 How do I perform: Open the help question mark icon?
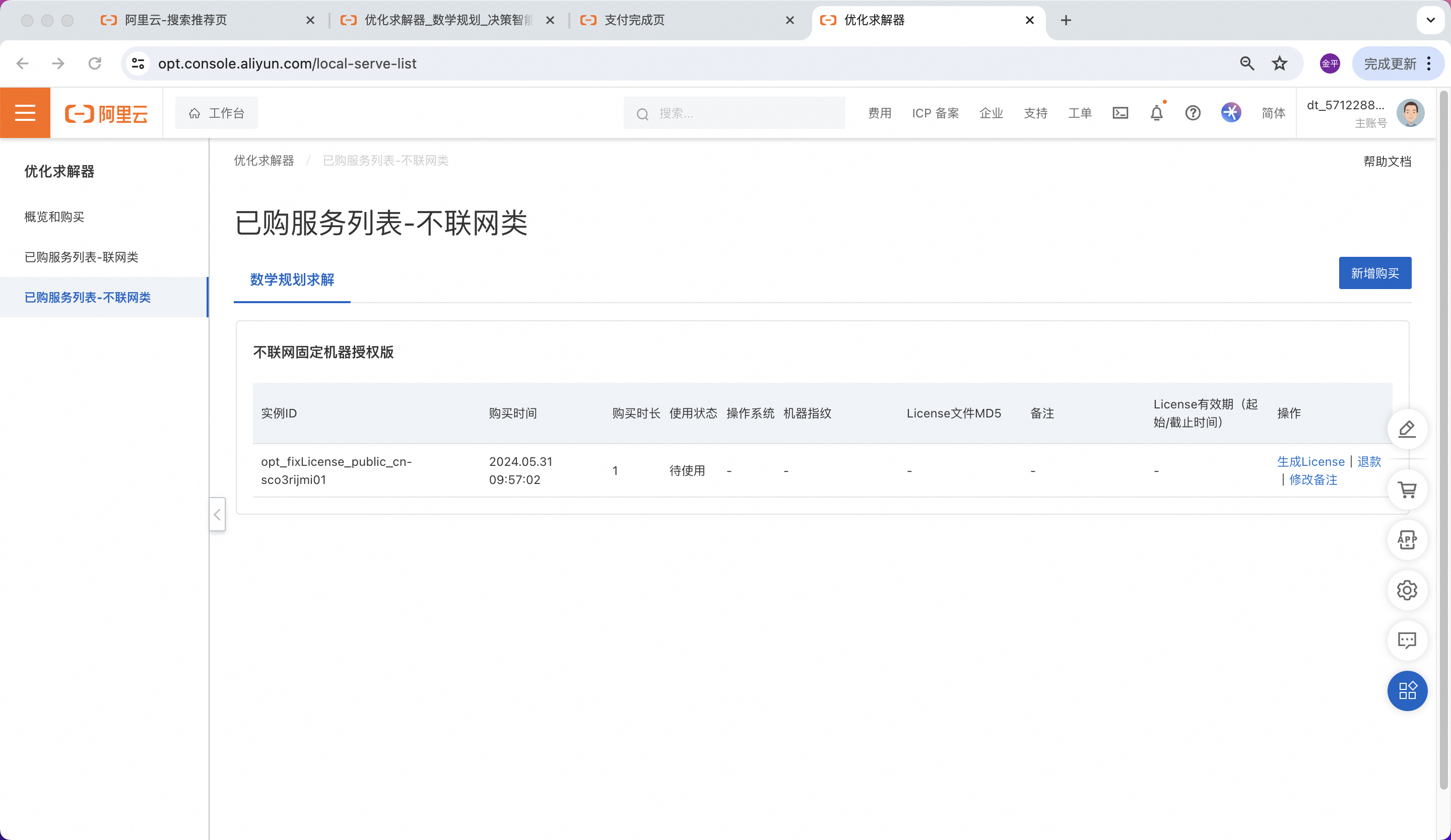tap(1193, 113)
